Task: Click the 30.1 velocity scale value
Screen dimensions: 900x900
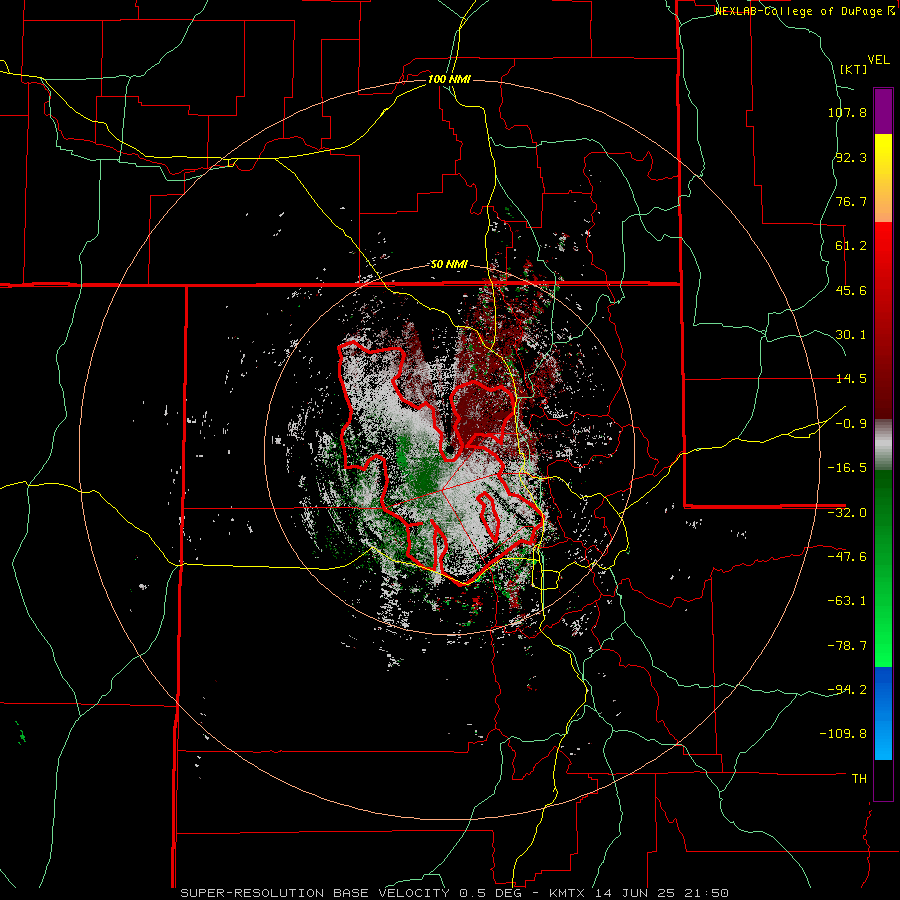Action: click(851, 335)
